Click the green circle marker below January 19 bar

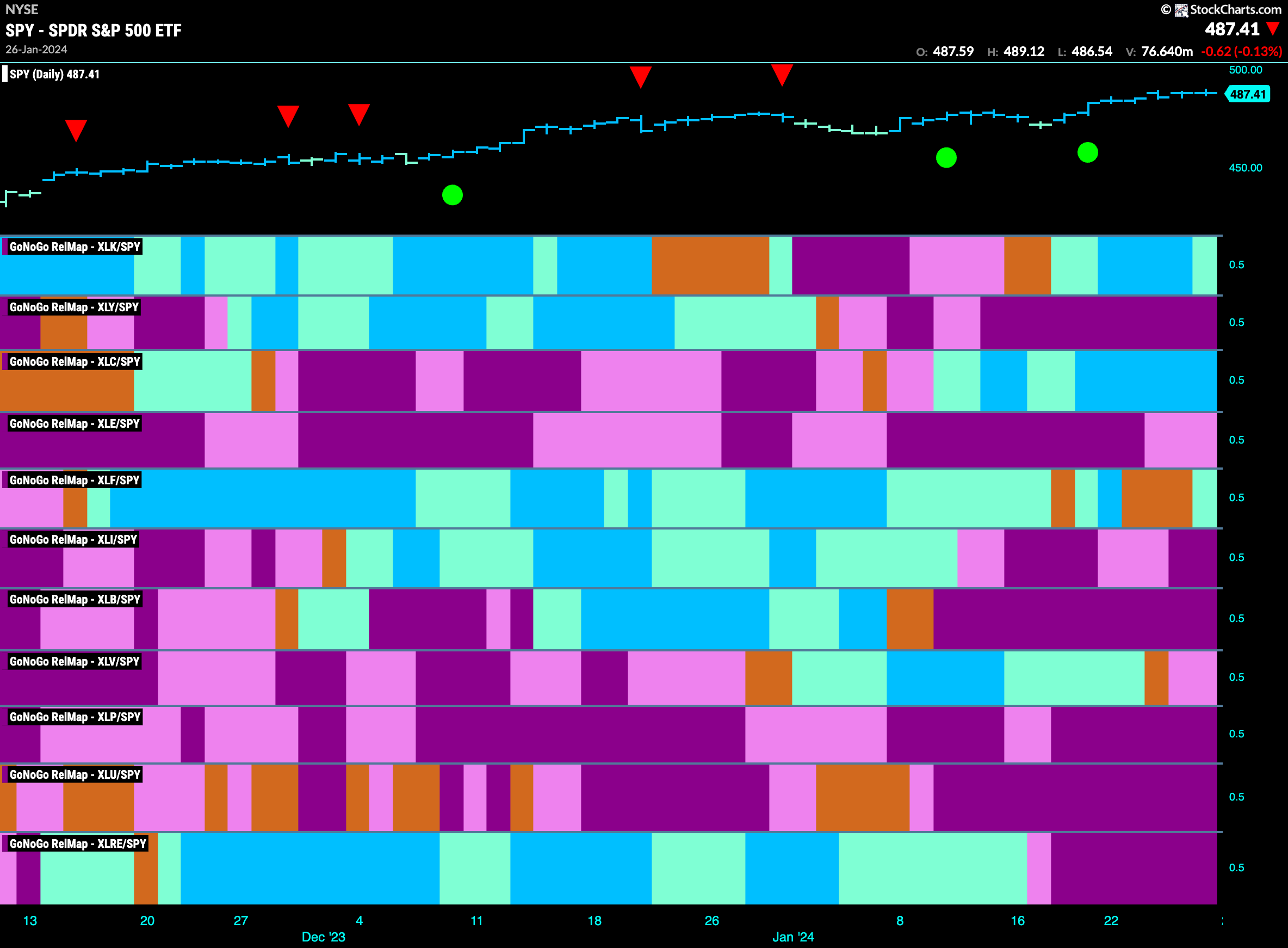click(1087, 152)
